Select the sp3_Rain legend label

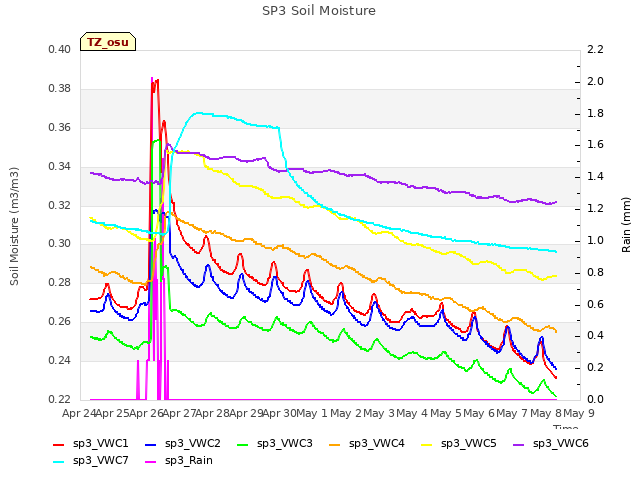point(189,461)
